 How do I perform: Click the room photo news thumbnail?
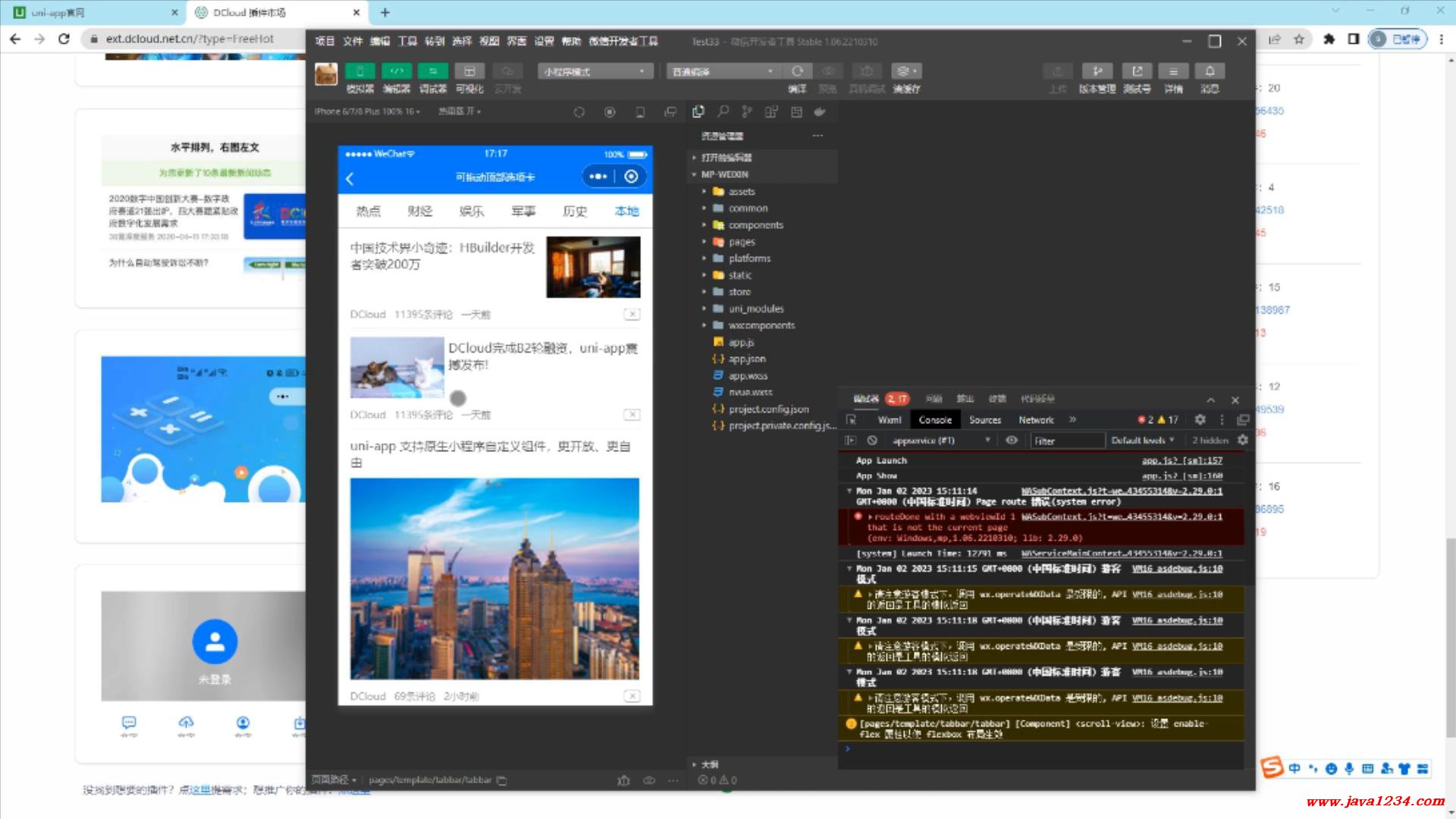(593, 267)
